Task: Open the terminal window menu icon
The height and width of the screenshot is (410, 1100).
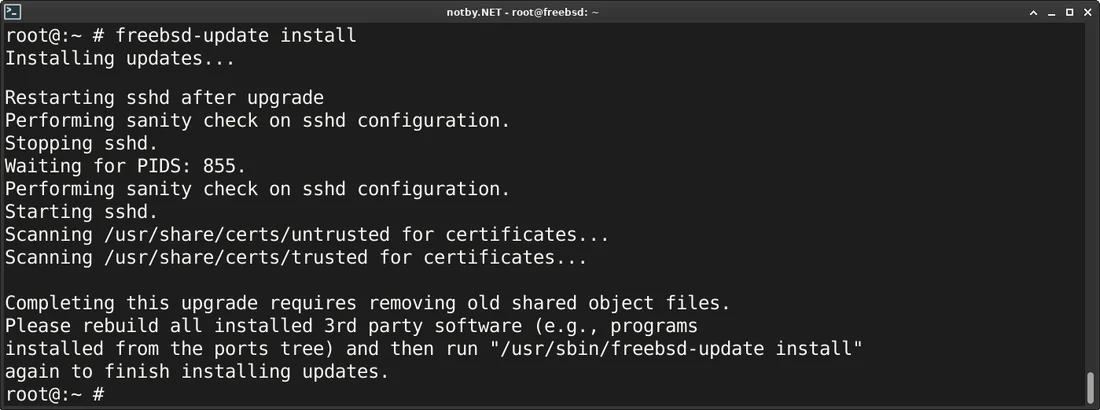Action: click(x=13, y=12)
